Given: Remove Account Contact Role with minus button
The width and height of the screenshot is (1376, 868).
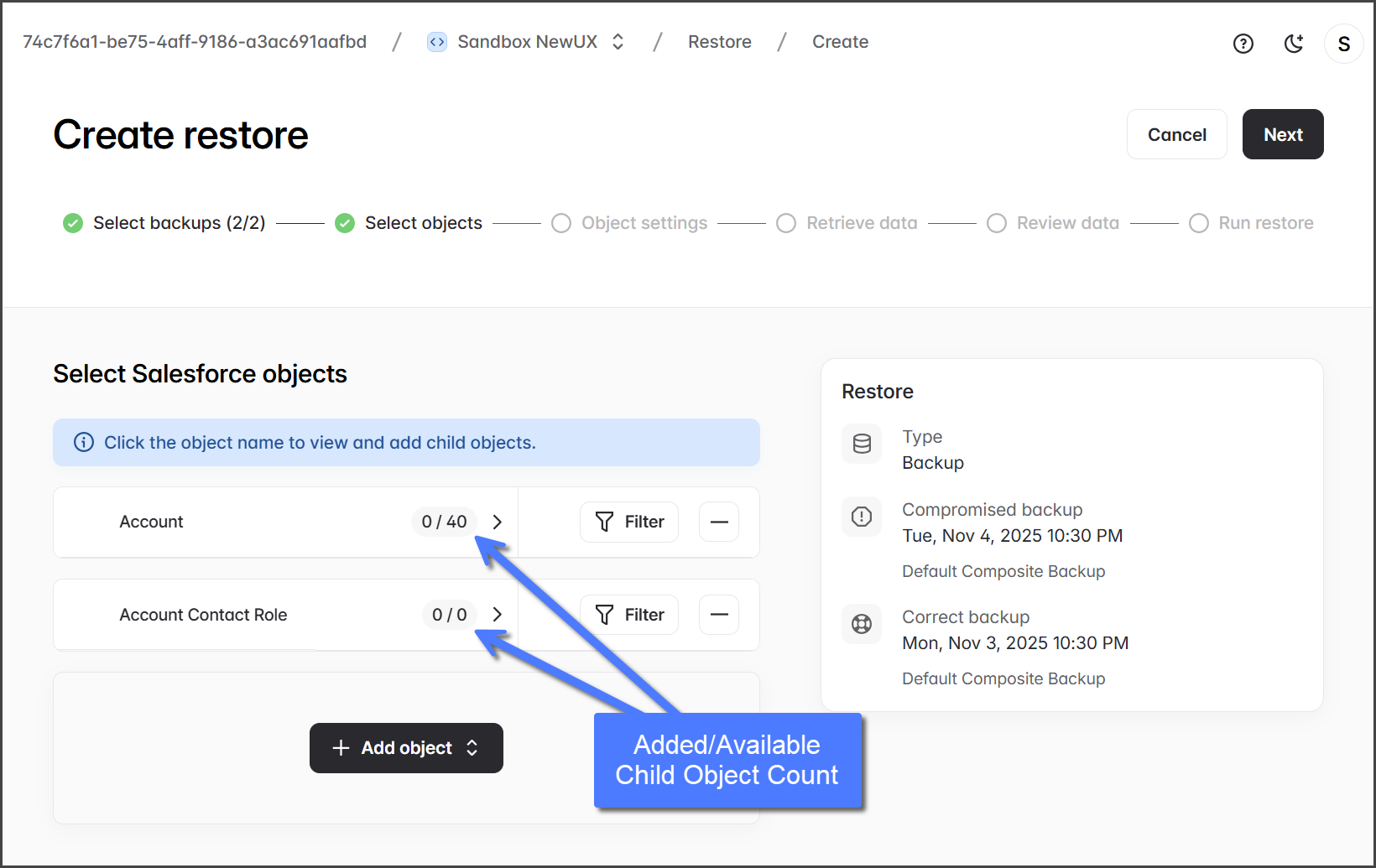Looking at the screenshot, I should coord(719,615).
